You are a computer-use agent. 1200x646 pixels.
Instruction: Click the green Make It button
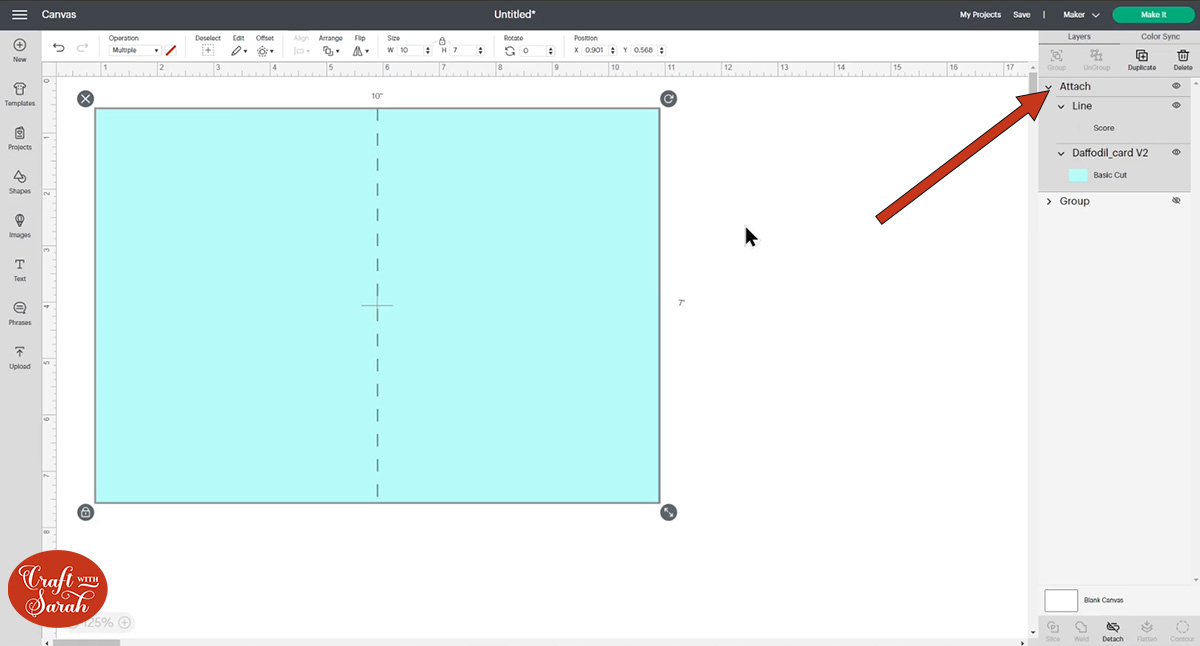[1153, 15]
